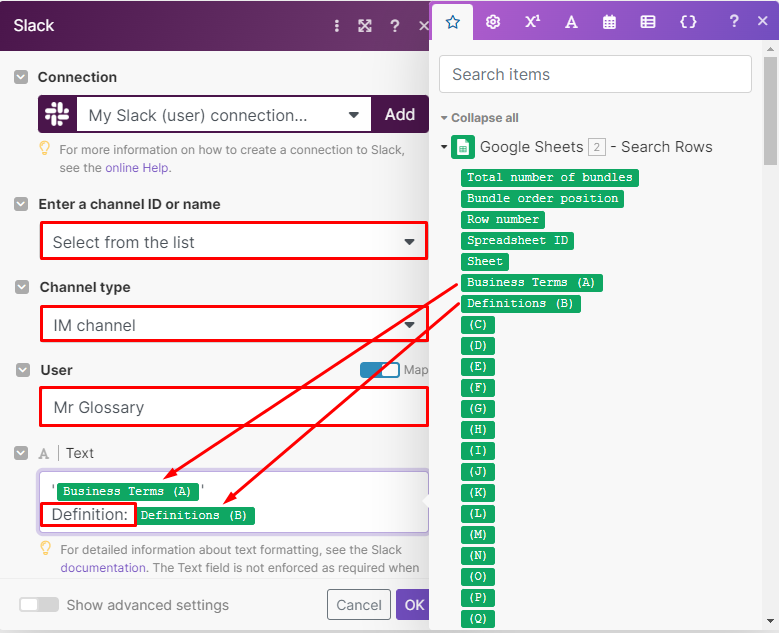Insert the (J) column item
This screenshot has width=779, height=633.
[477, 472]
